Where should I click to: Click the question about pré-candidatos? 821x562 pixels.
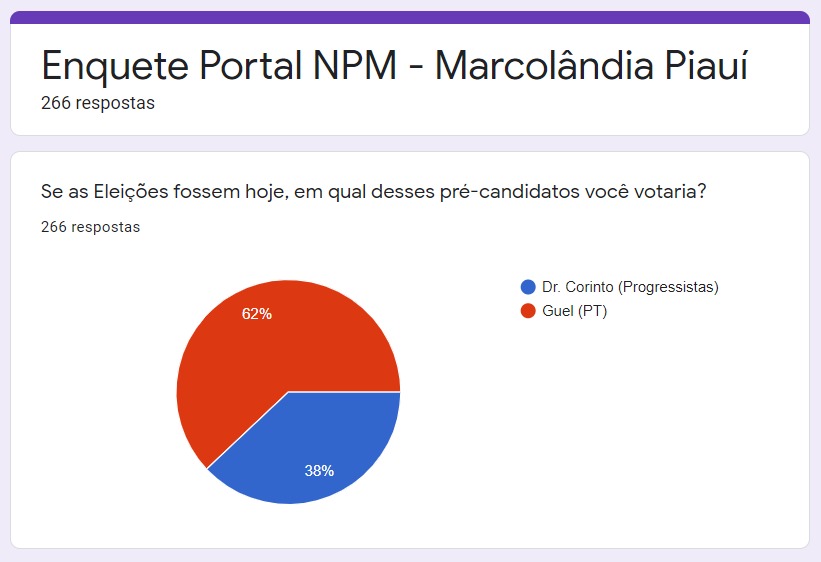coord(373,192)
